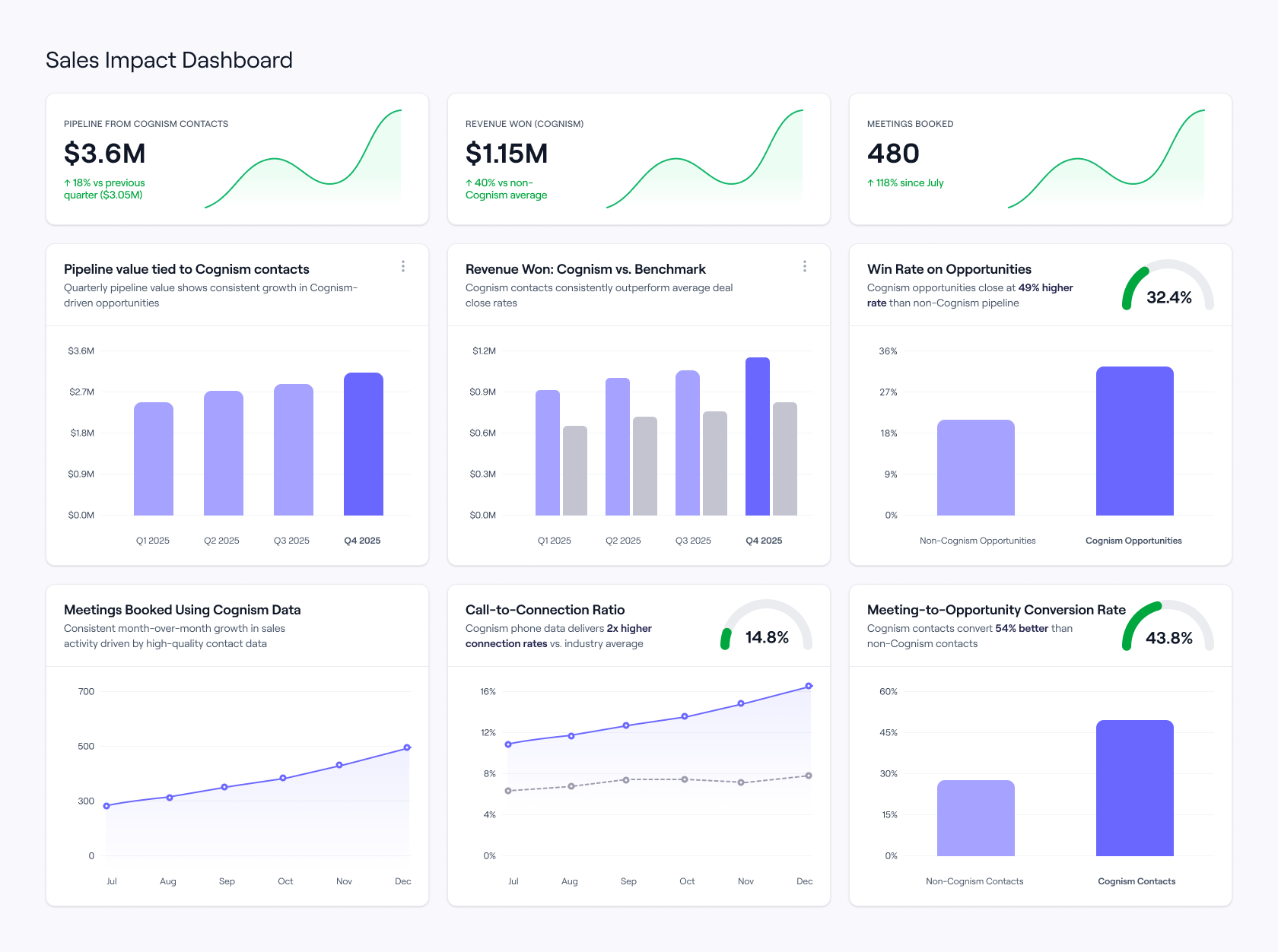Select the Q4 2025 axis label
The width and height of the screenshot is (1278, 952).
point(363,541)
